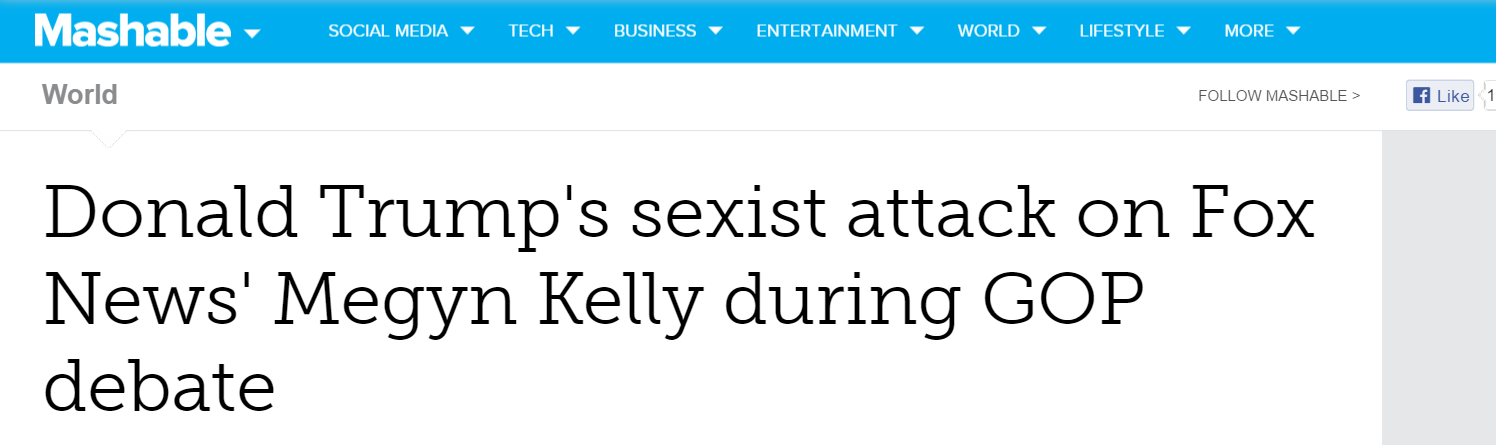
Task: Open the Lifestyle menu
Action: (x=1122, y=31)
